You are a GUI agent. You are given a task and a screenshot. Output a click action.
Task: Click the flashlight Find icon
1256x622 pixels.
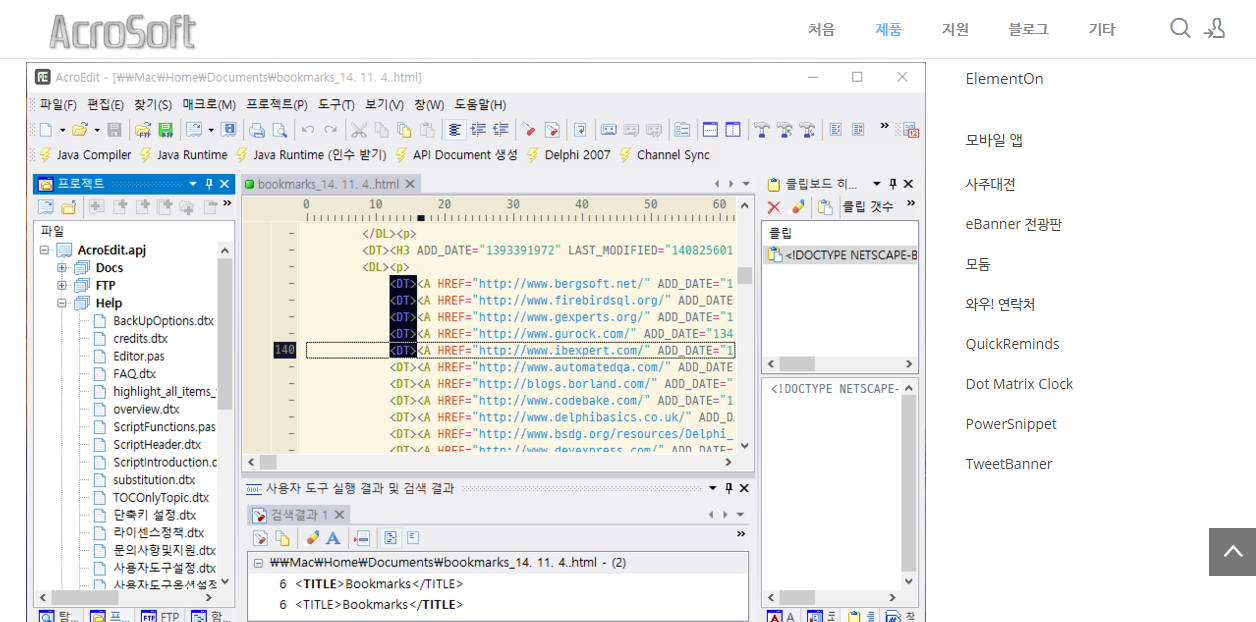[x=528, y=130]
